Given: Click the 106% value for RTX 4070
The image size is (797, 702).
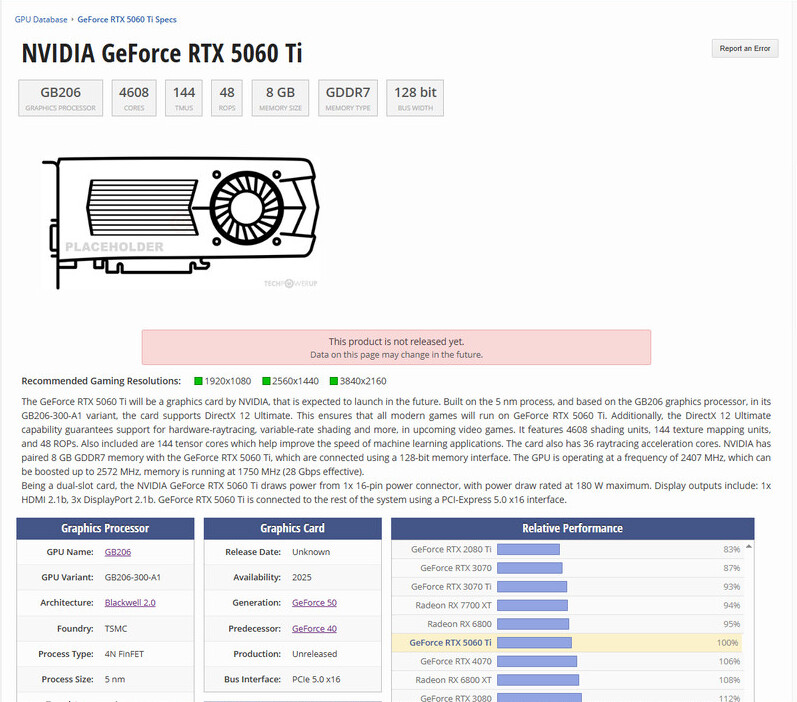Looking at the screenshot, I should tap(729, 661).
